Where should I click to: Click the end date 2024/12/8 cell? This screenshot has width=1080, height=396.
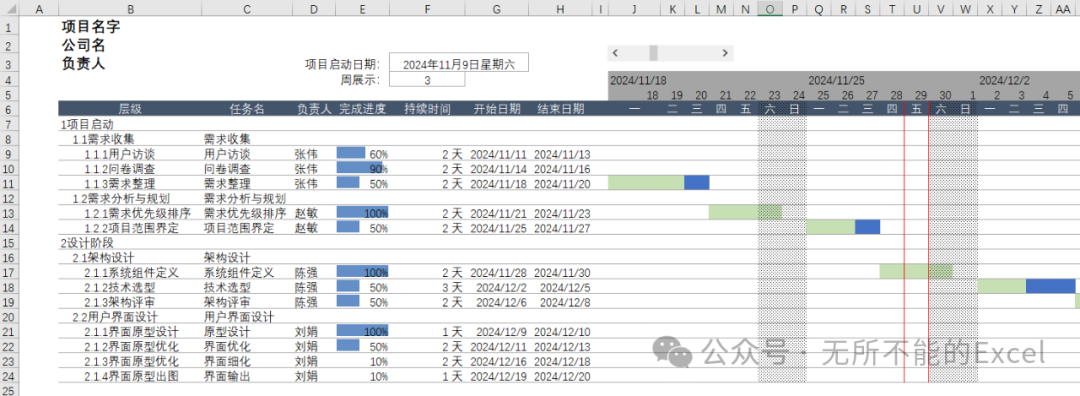565,302
